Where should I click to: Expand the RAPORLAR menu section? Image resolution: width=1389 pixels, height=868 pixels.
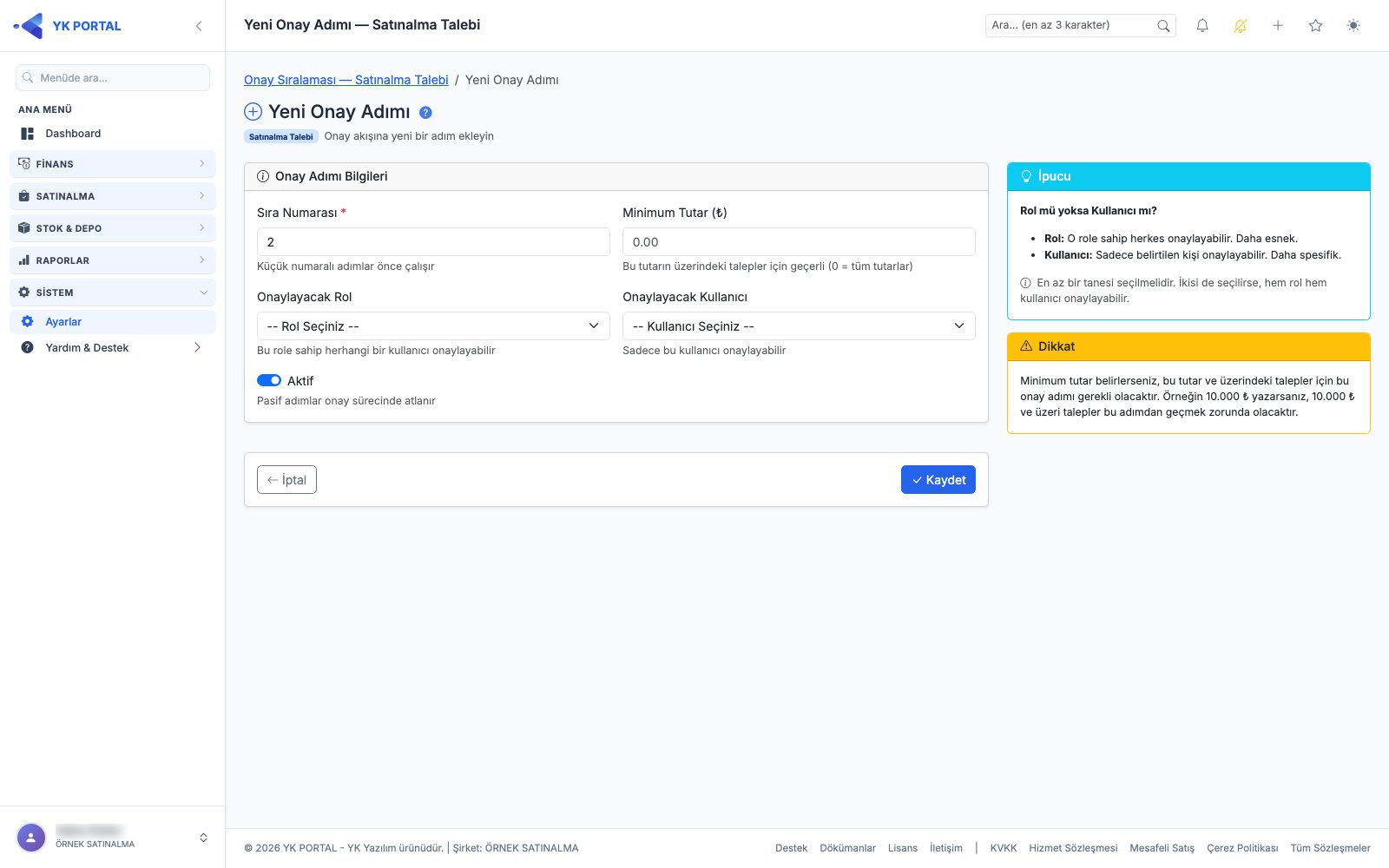113,260
